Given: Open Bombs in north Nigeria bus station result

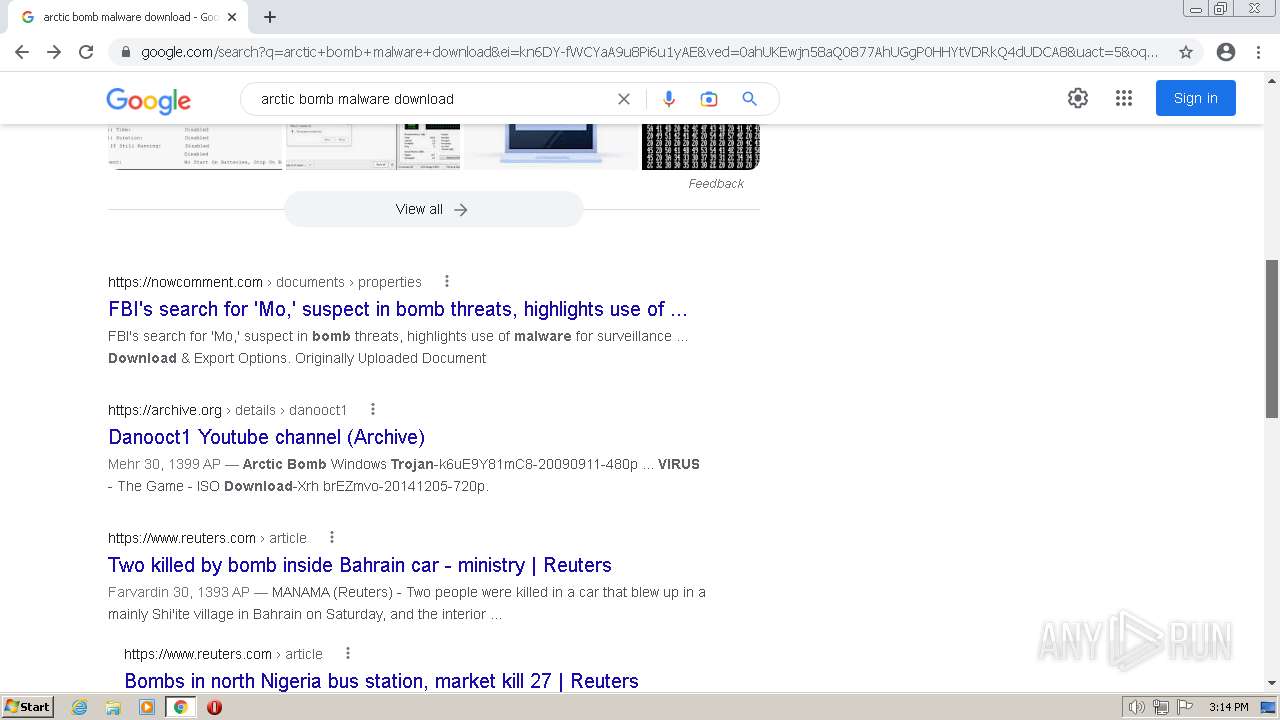Looking at the screenshot, I should coord(381,681).
